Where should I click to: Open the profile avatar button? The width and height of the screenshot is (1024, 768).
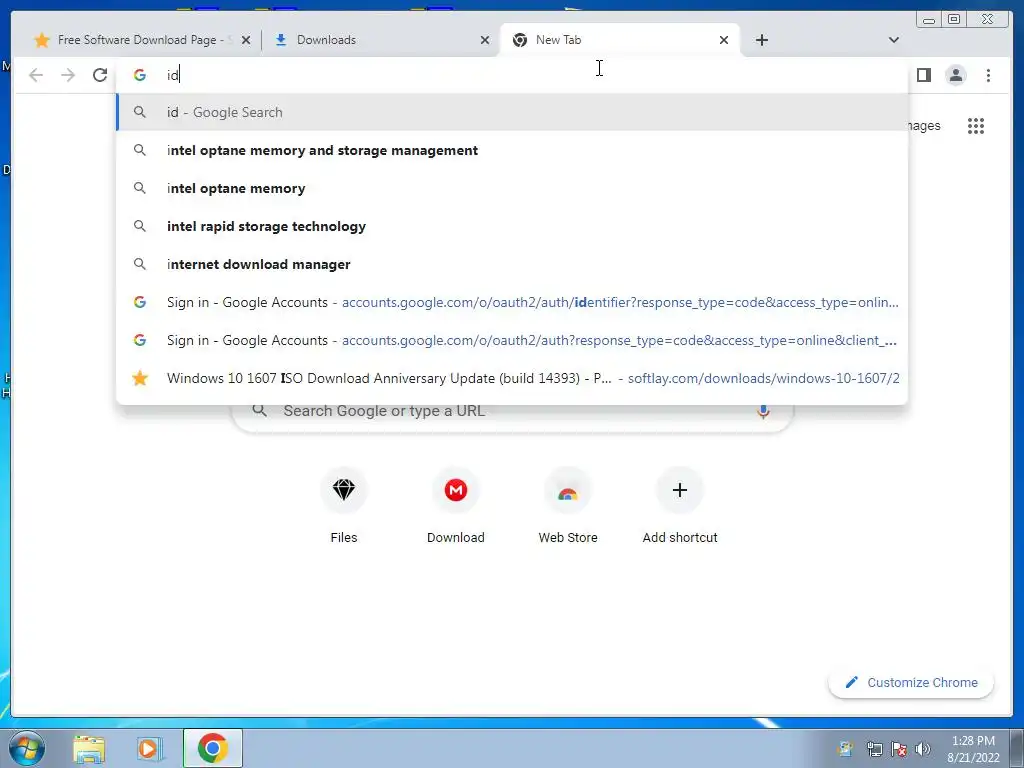[x=955, y=75]
